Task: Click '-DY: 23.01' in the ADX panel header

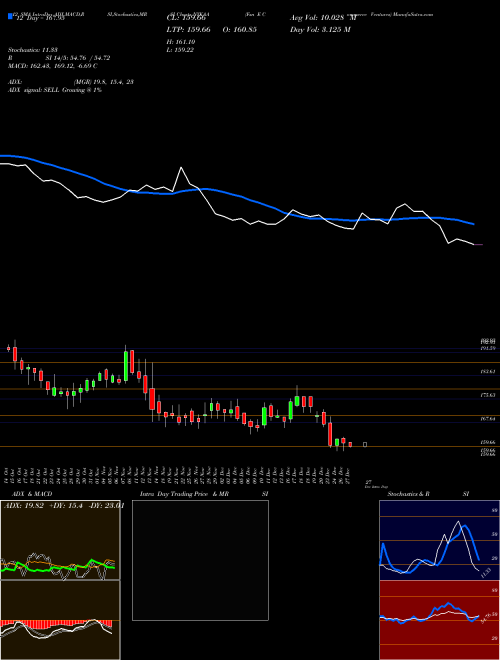Action: click(104, 506)
